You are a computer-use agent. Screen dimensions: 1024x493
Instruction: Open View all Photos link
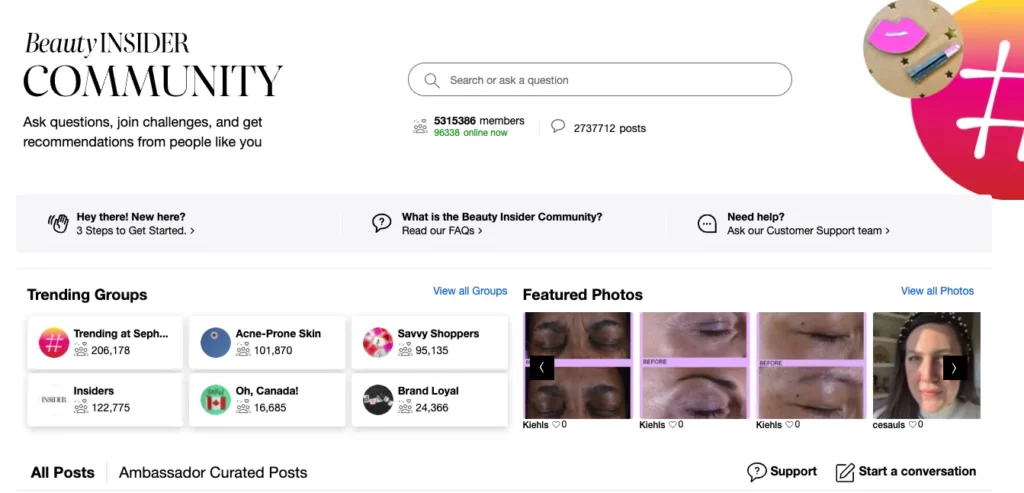[937, 291]
